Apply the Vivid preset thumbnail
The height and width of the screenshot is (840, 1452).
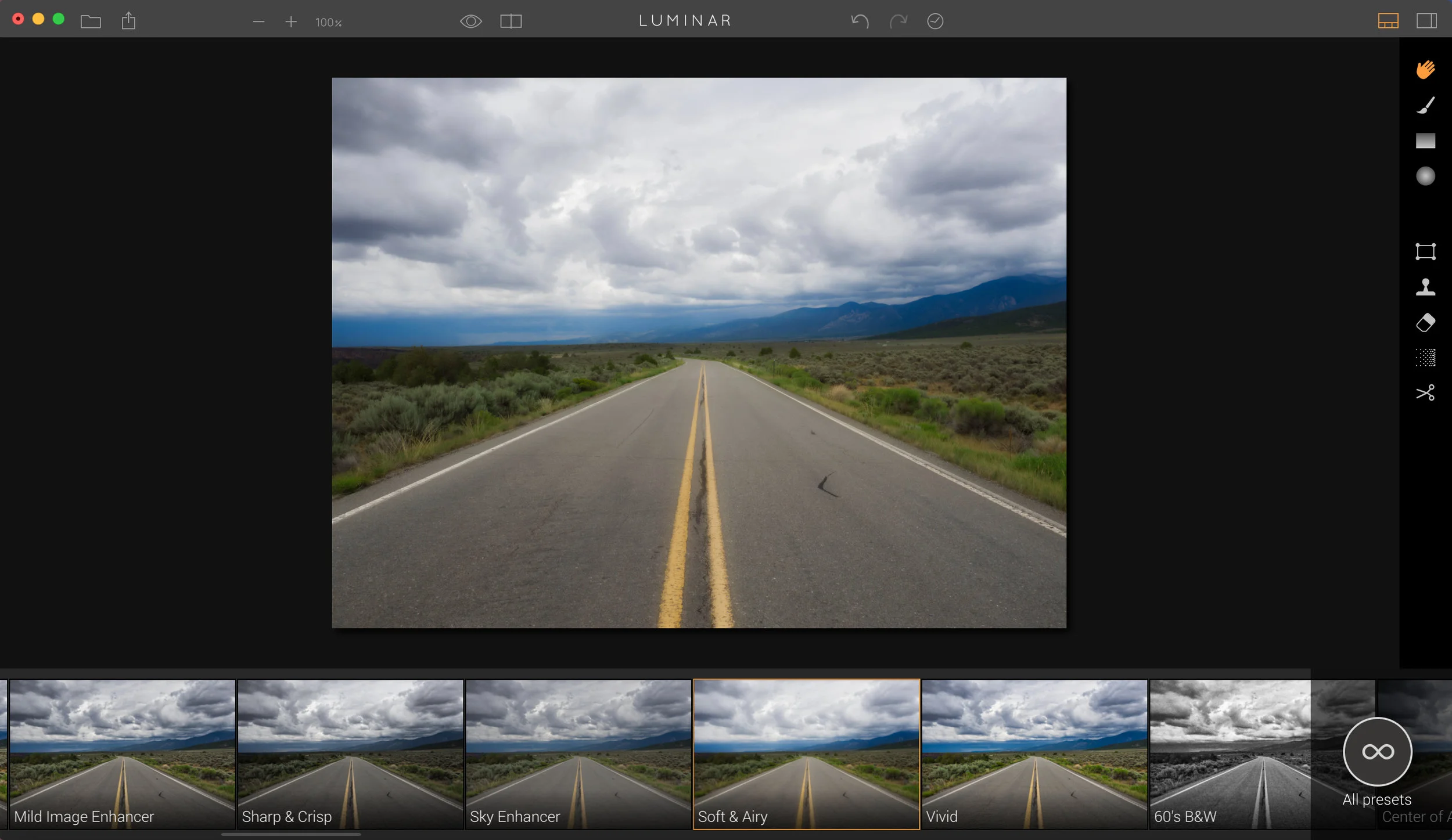pyautogui.click(x=1034, y=754)
